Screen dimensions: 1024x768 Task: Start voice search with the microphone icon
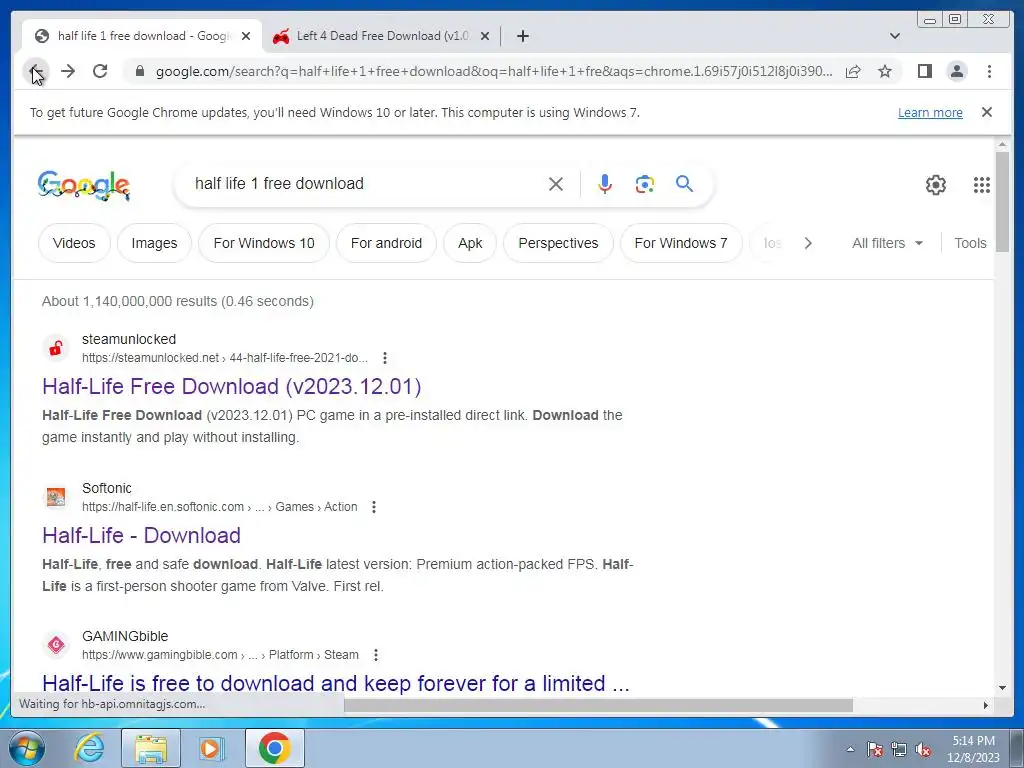pos(605,184)
